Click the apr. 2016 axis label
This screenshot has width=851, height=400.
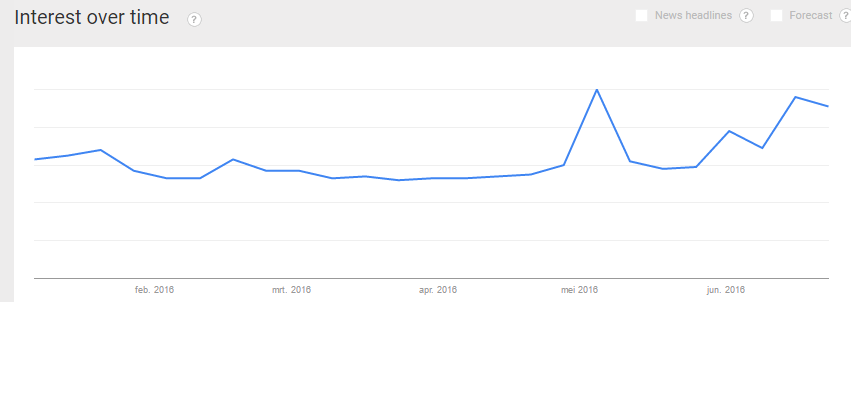point(437,290)
